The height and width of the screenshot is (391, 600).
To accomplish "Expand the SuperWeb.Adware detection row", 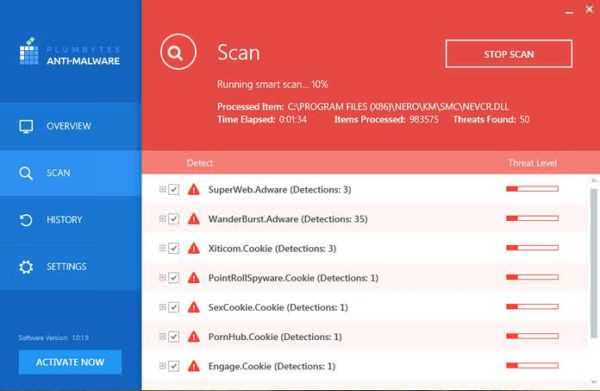I will tap(162, 189).
